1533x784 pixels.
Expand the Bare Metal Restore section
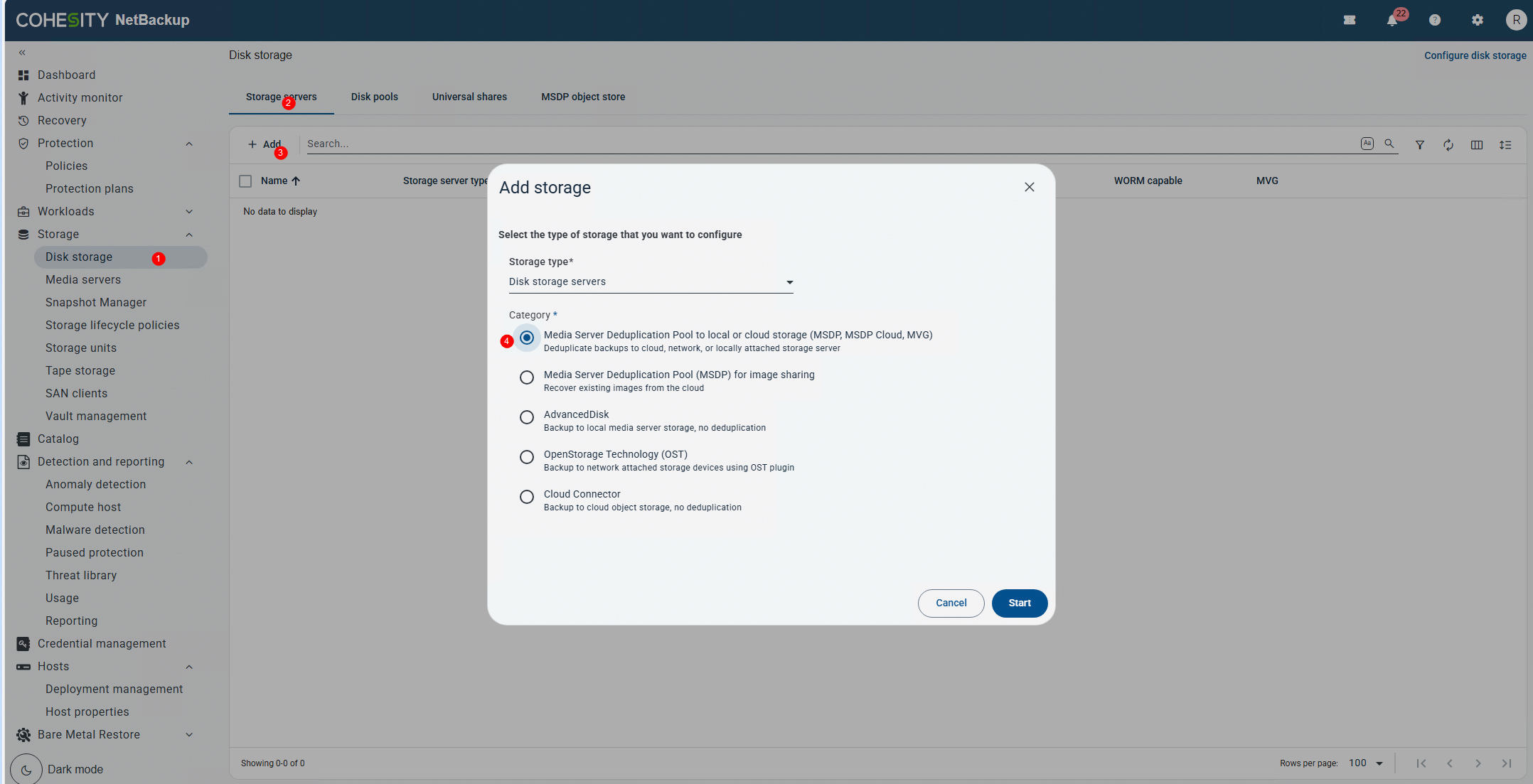point(189,735)
